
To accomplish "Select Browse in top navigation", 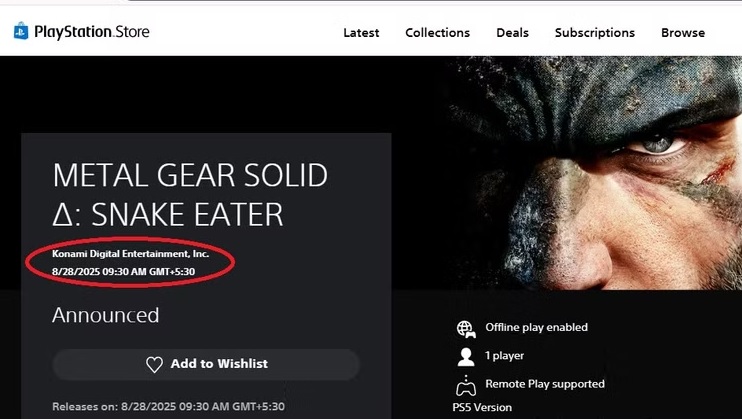I will (683, 33).
